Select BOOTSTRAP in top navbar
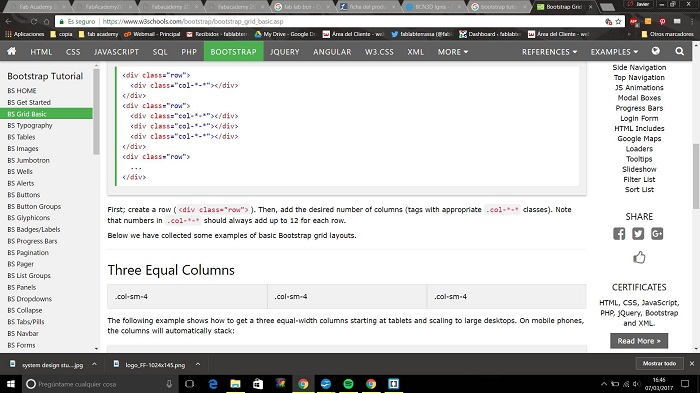This screenshot has height=393, width=700. click(233, 52)
